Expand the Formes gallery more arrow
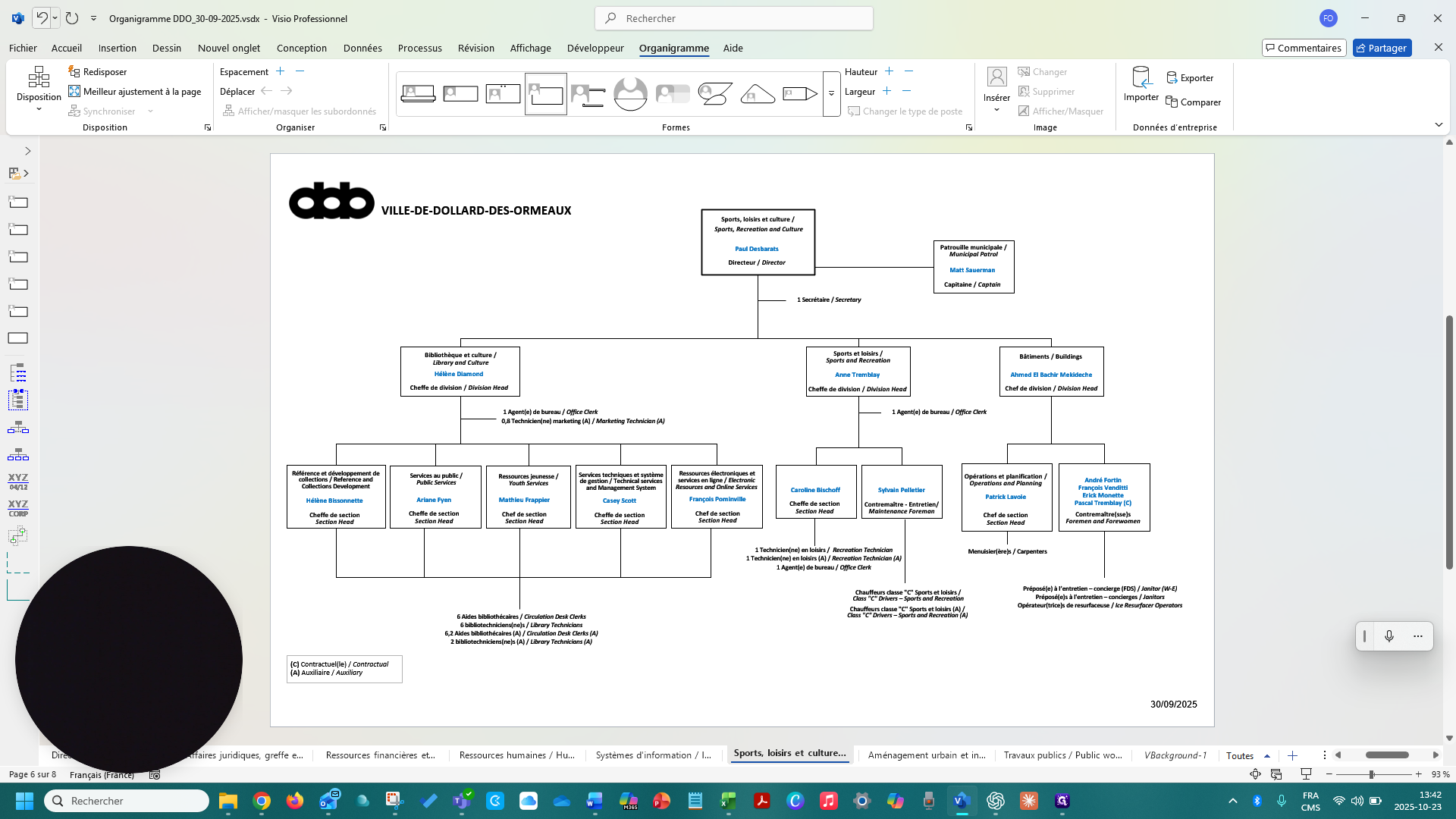Image resolution: width=1456 pixels, height=819 pixels. pyautogui.click(x=831, y=94)
